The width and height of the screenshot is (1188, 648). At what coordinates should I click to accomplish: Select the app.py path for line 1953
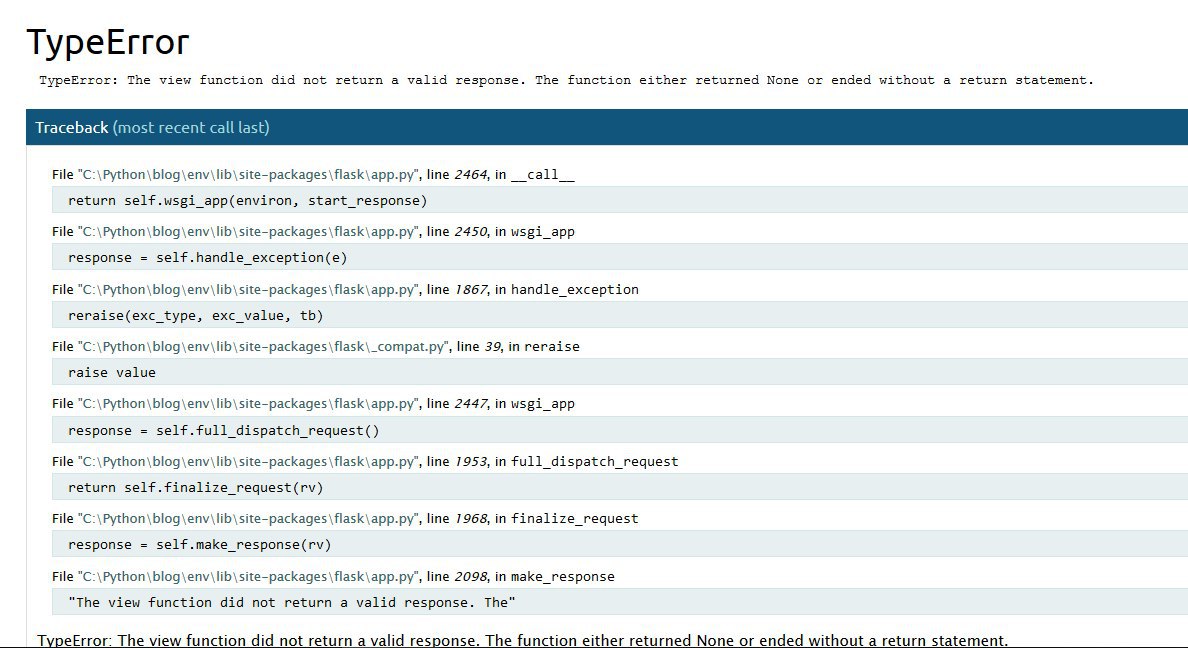[248, 461]
